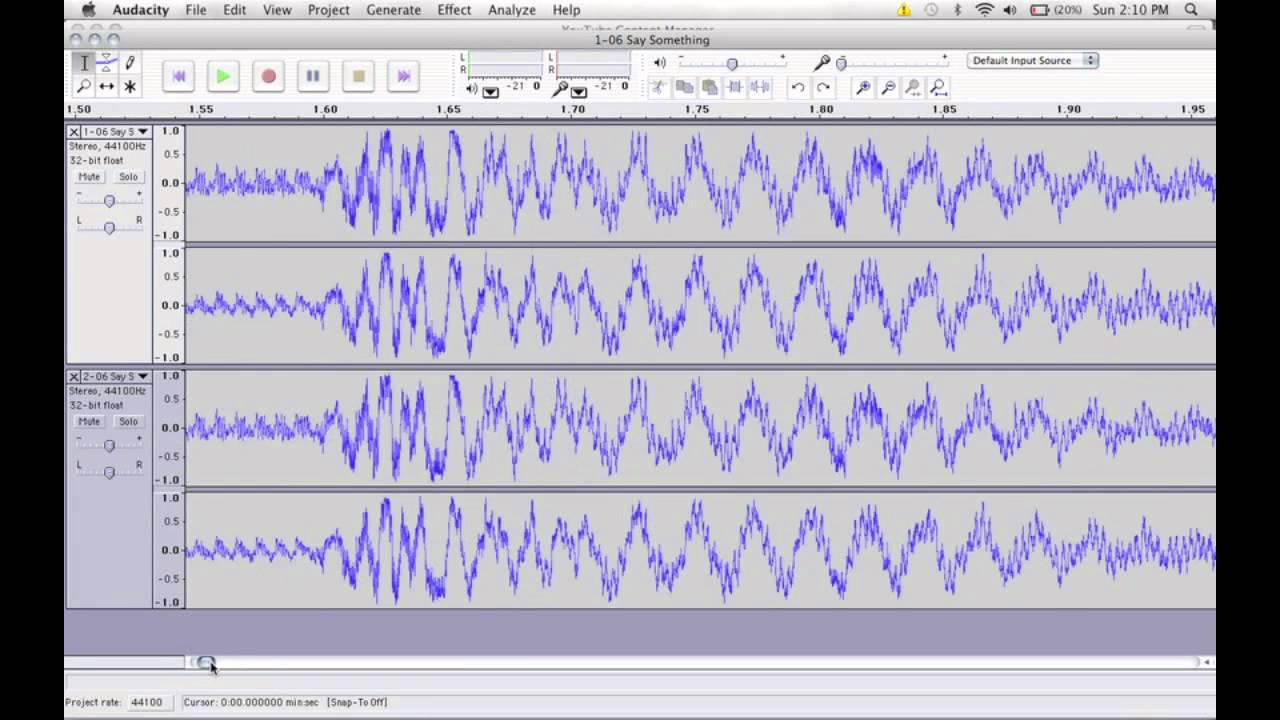This screenshot has width=1280, height=720.
Task: Click the input volume slider
Action: [892, 63]
